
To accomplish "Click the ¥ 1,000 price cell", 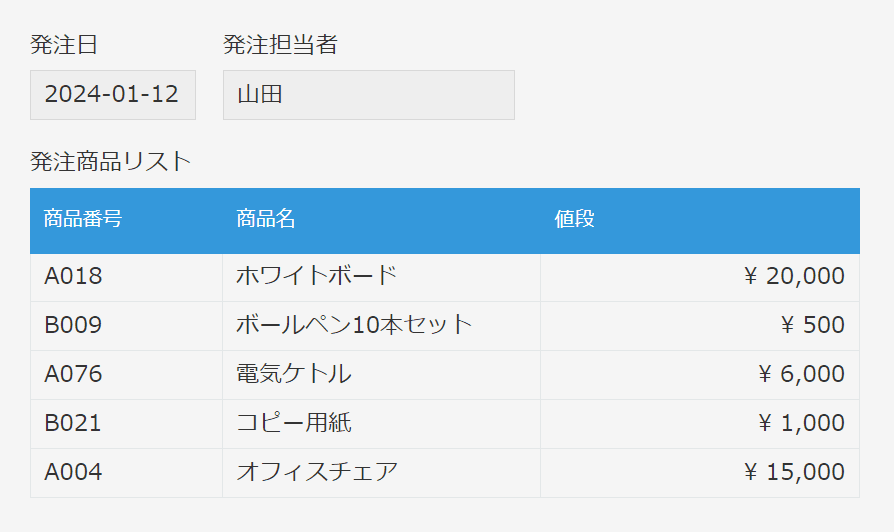I will pos(700,424).
